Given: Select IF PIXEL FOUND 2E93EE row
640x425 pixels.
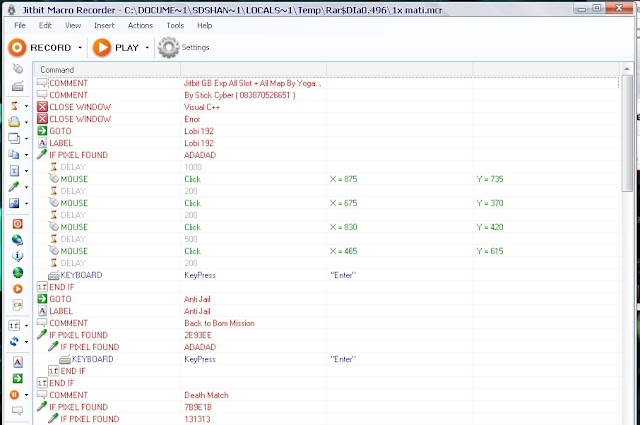Looking at the screenshot, I should point(327,335).
